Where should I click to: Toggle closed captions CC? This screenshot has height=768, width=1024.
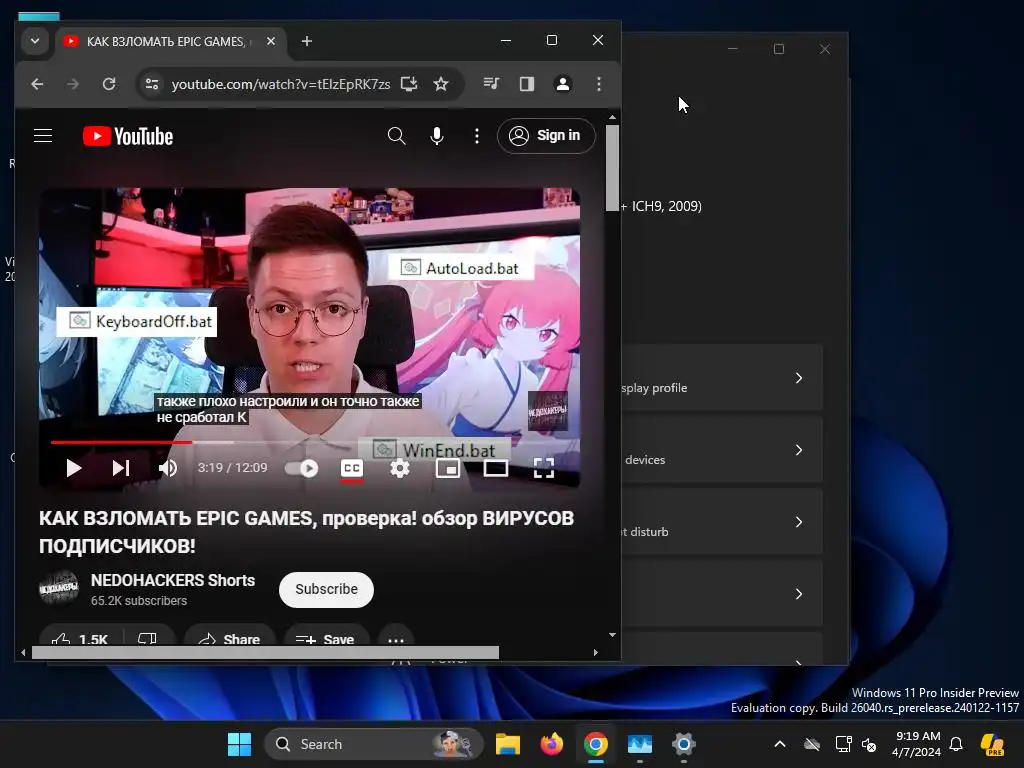[352, 468]
